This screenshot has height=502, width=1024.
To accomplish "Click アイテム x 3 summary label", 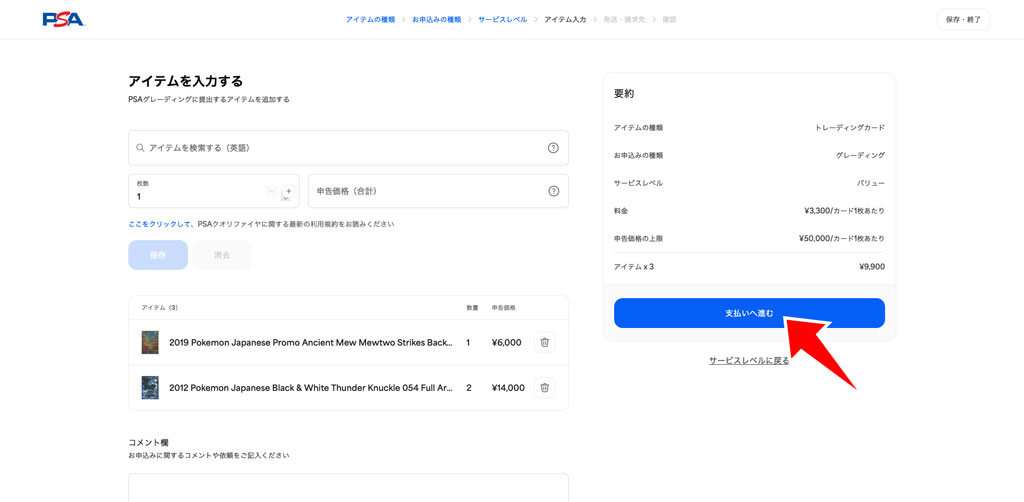I will click(x=634, y=267).
